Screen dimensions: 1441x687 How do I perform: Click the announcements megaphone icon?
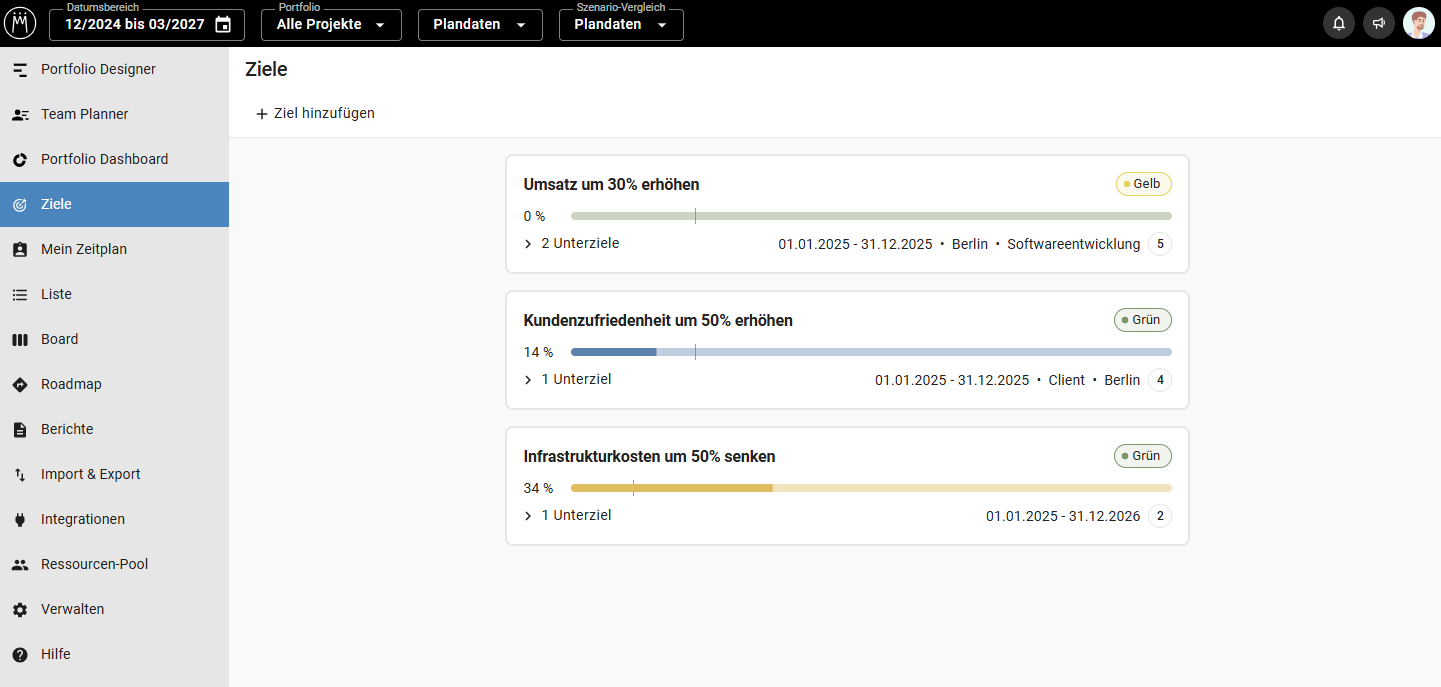(1379, 23)
